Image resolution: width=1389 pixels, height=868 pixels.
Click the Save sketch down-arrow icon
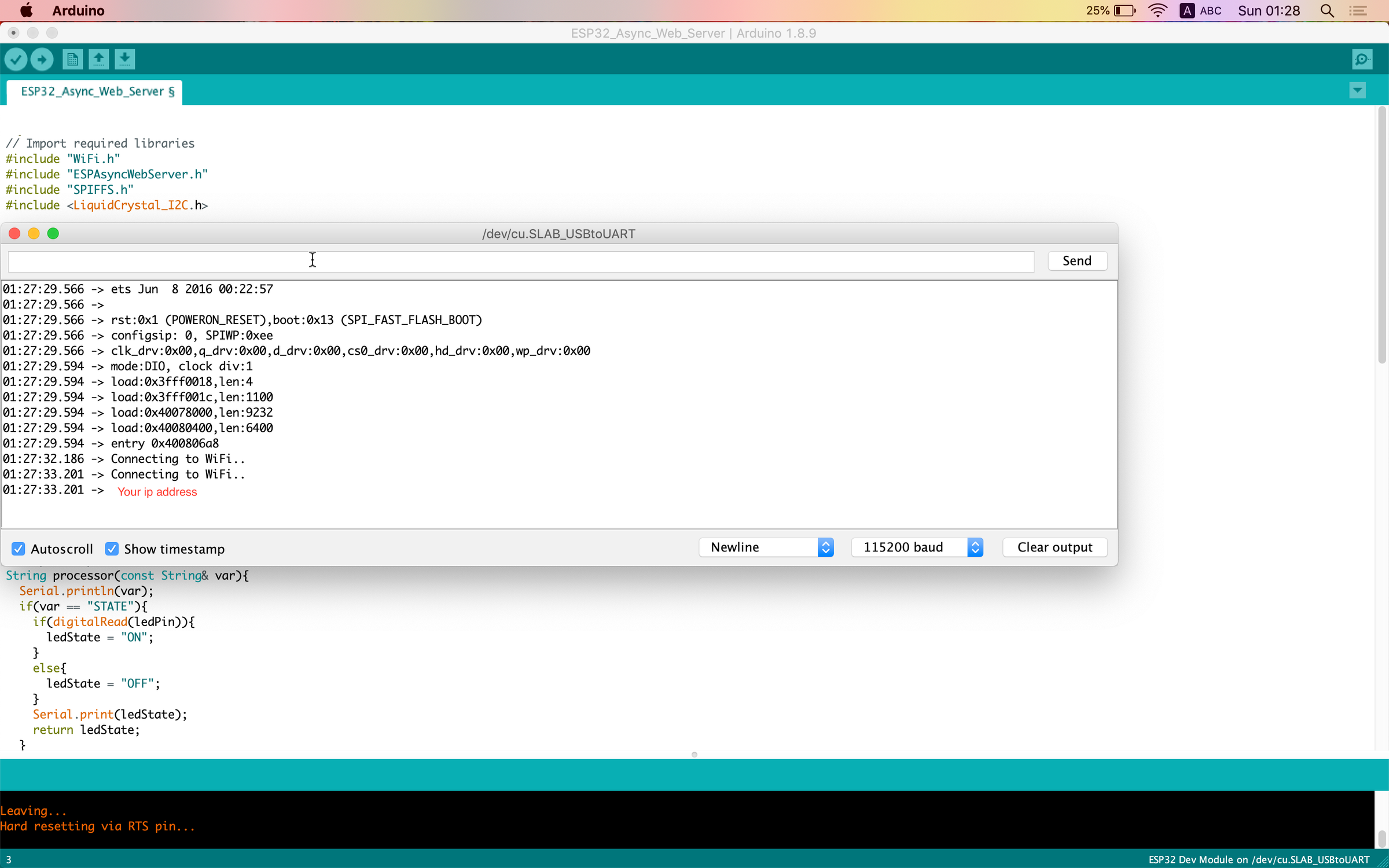click(x=124, y=59)
